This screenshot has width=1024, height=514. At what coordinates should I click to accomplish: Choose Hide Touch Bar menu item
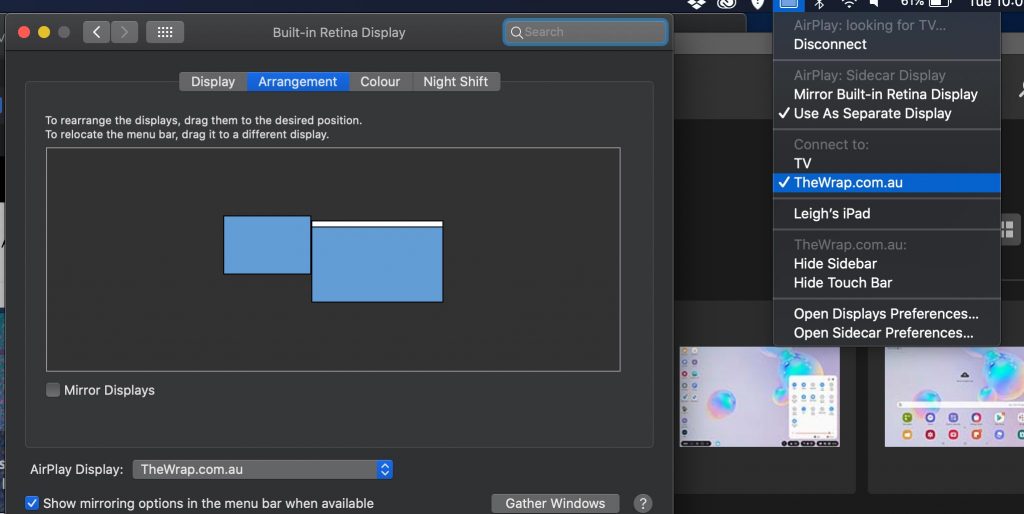click(x=842, y=283)
